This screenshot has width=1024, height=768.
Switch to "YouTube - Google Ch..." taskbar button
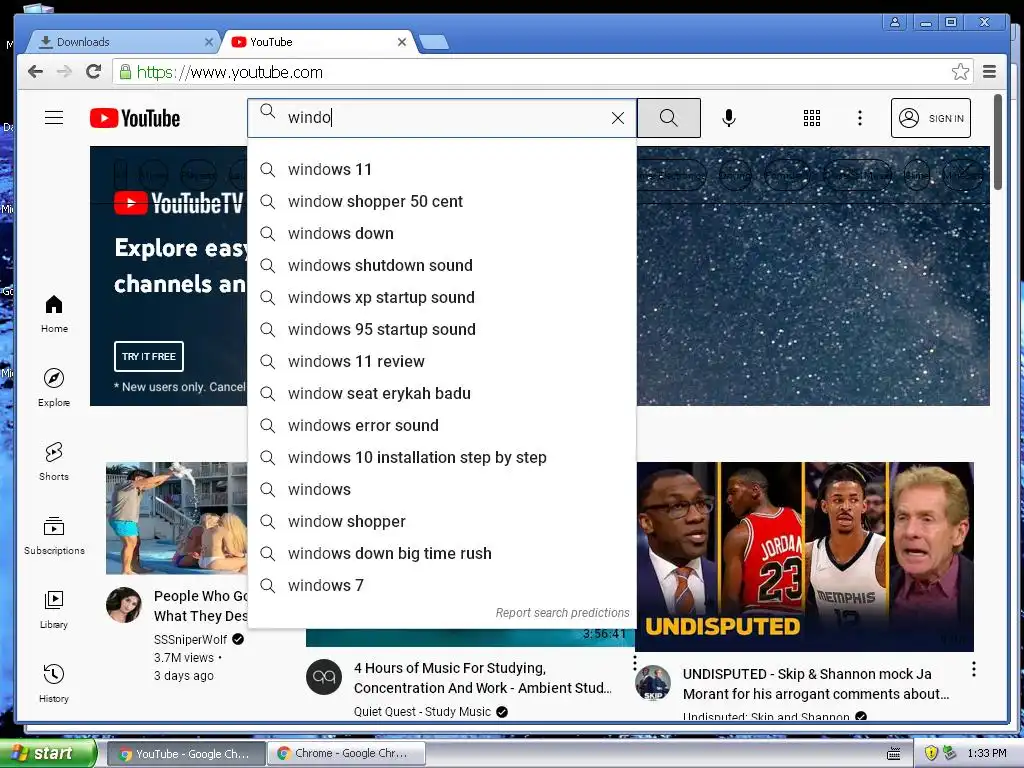(x=186, y=754)
